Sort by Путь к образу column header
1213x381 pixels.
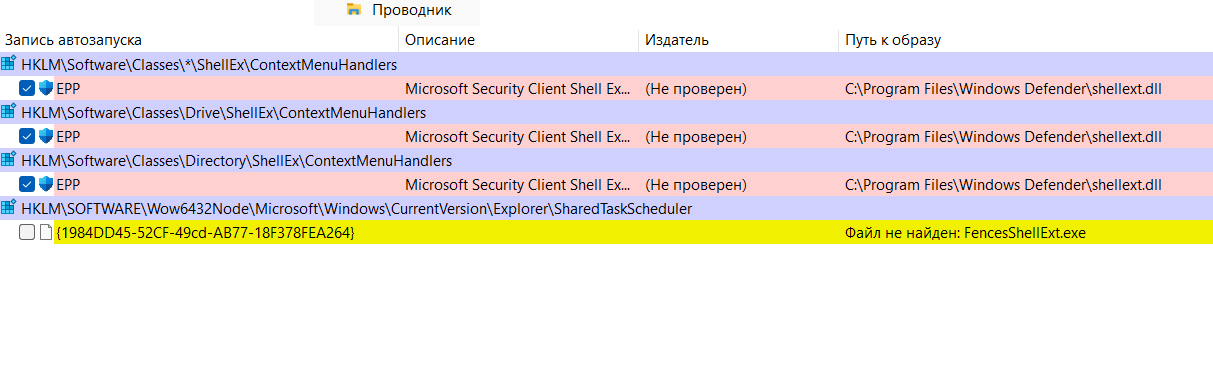1025,40
